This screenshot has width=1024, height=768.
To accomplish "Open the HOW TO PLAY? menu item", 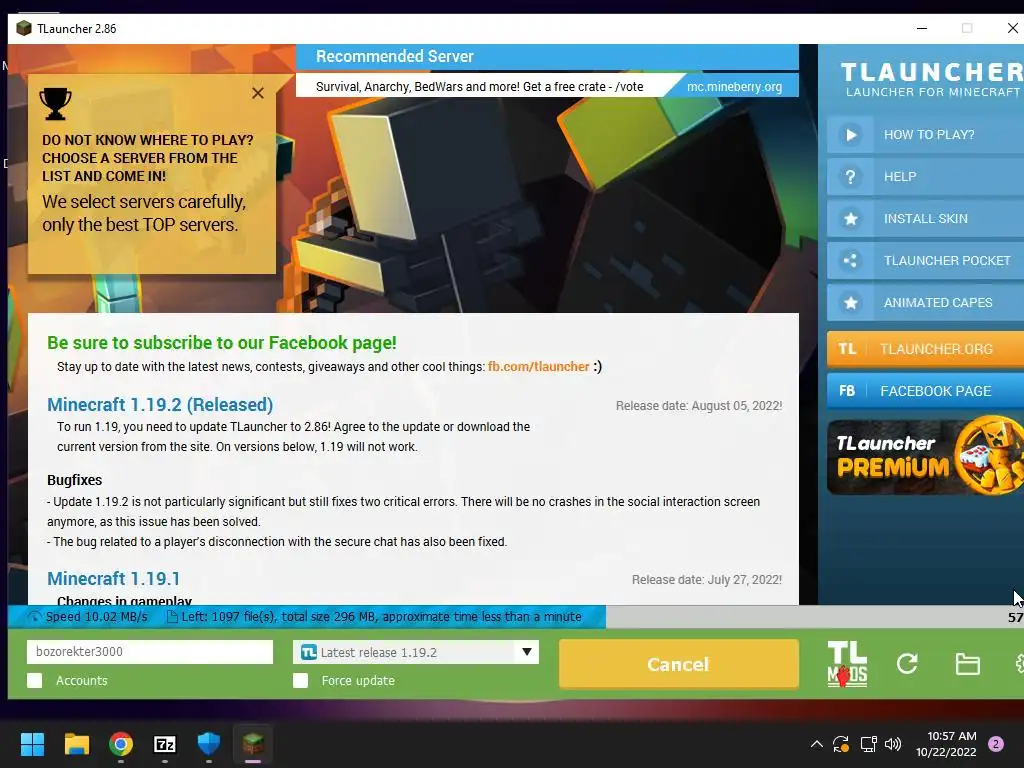I will pyautogui.click(x=925, y=135).
